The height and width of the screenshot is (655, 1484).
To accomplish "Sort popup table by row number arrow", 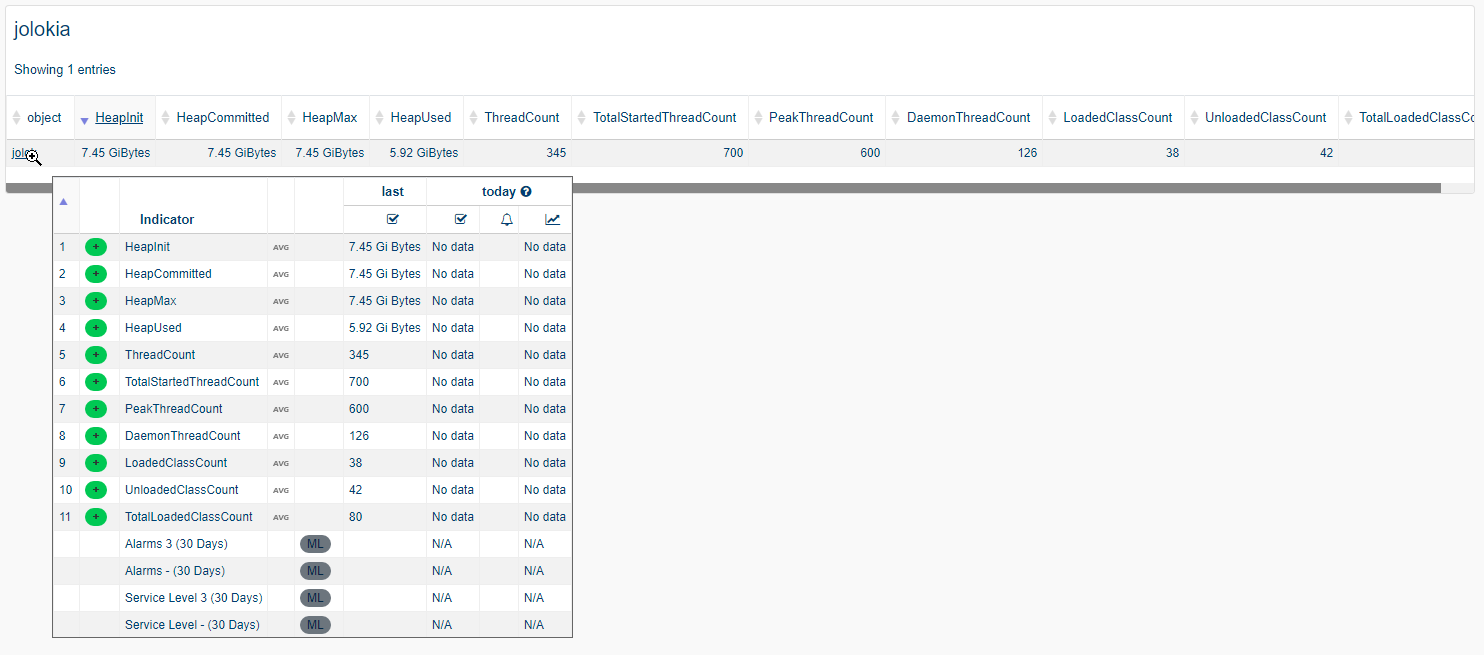I will [x=64, y=201].
